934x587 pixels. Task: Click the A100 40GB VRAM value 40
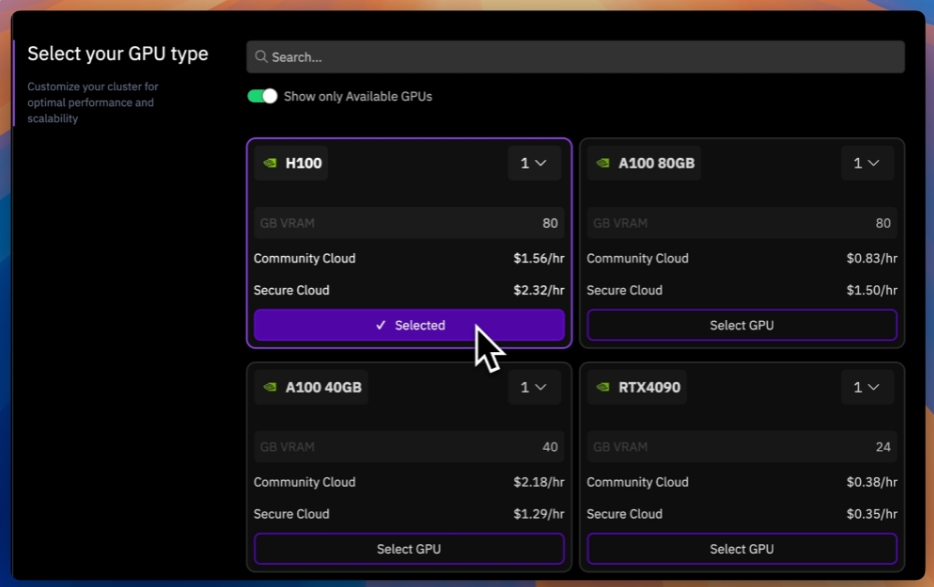550,447
